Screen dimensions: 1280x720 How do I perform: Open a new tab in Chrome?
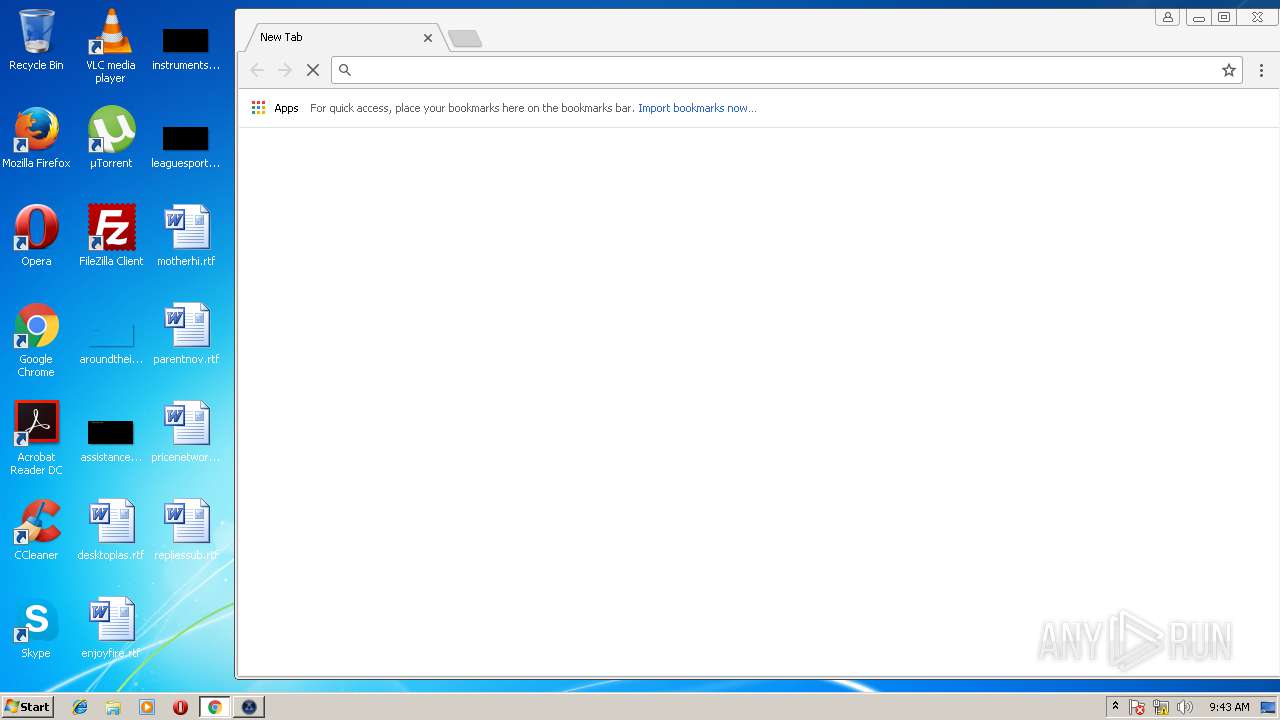[465, 39]
